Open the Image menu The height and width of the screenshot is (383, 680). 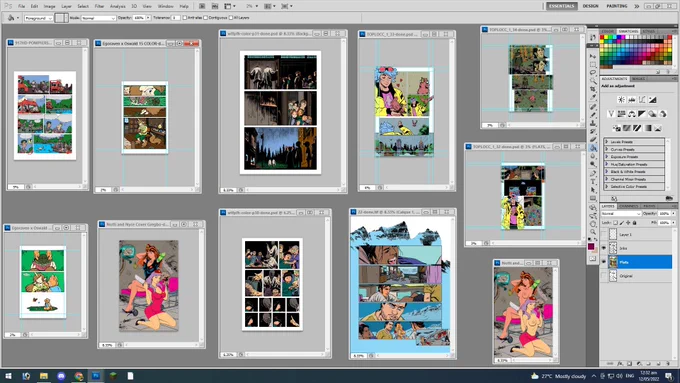click(x=49, y=7)
